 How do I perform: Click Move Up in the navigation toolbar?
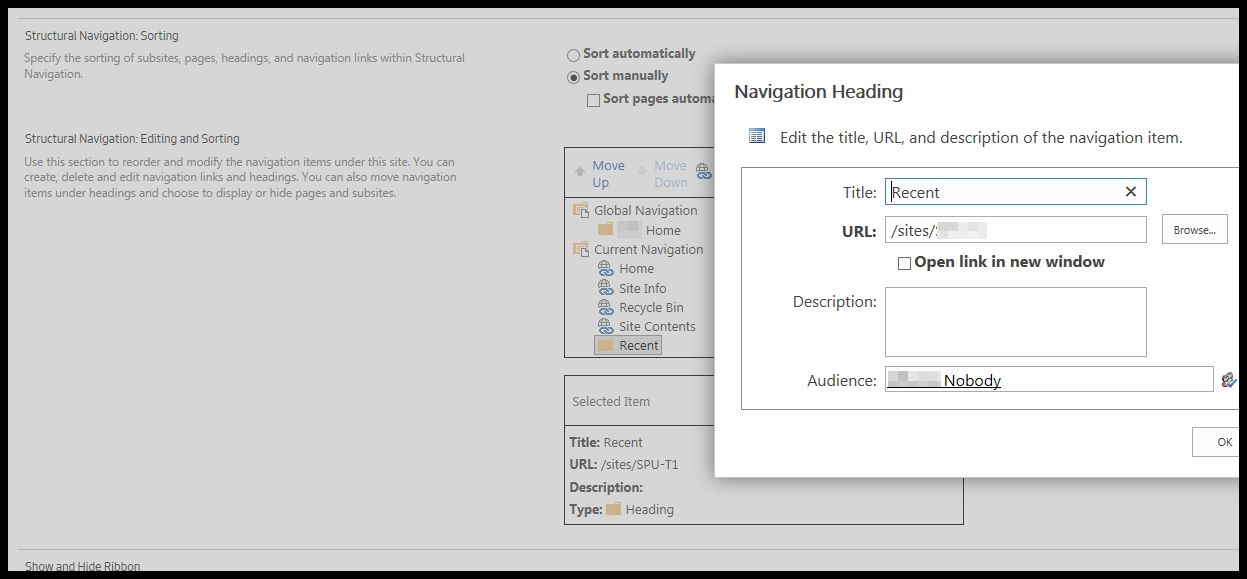607,172
